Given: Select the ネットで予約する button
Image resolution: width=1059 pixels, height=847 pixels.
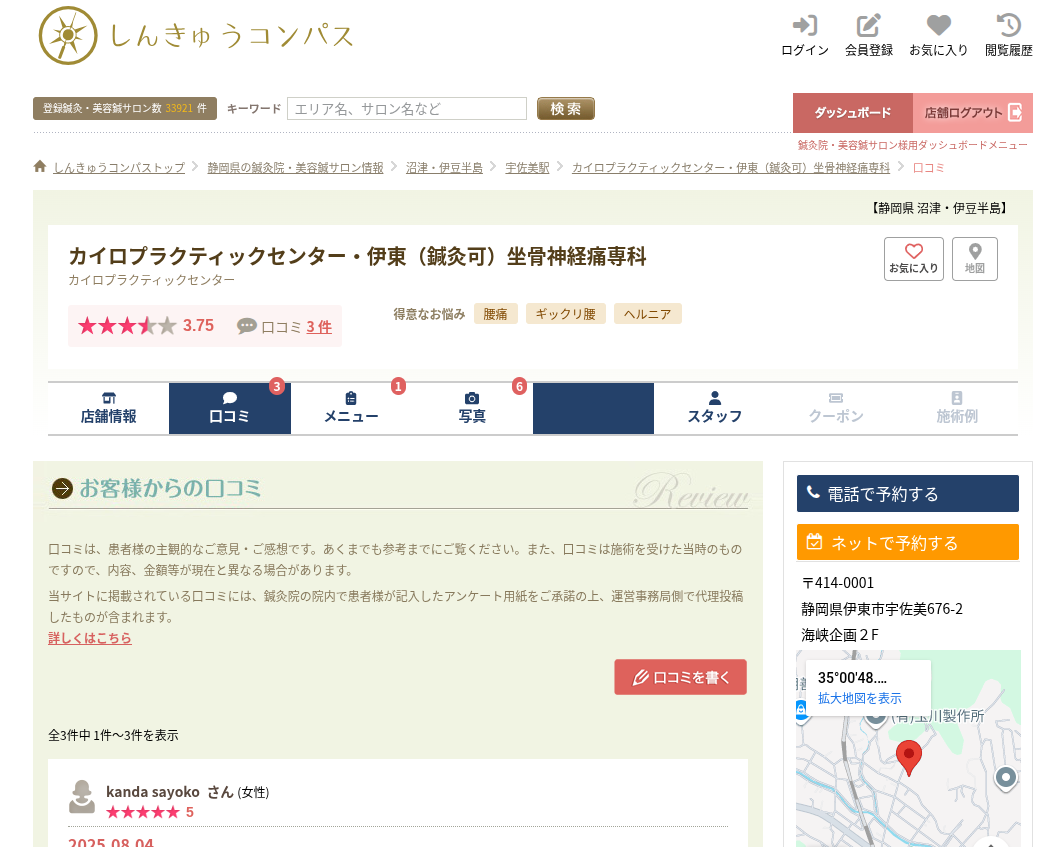Looking at the screenshot, I should point(907,542).
